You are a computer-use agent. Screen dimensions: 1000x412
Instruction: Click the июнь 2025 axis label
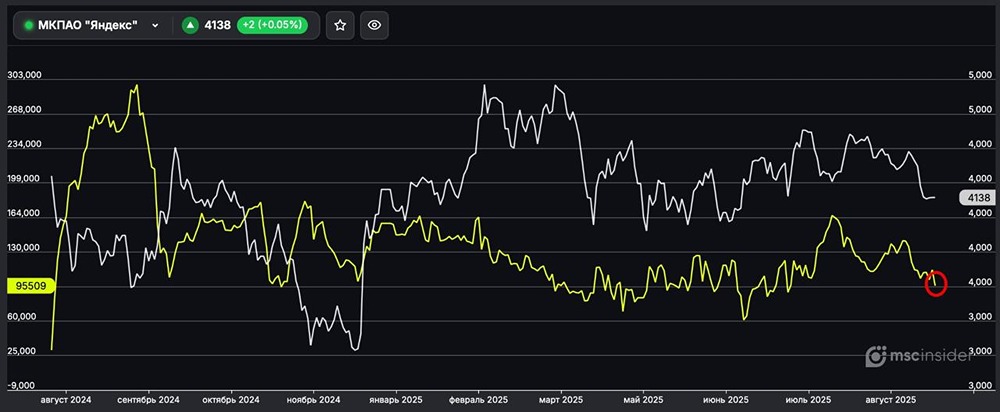pos(728,398)
